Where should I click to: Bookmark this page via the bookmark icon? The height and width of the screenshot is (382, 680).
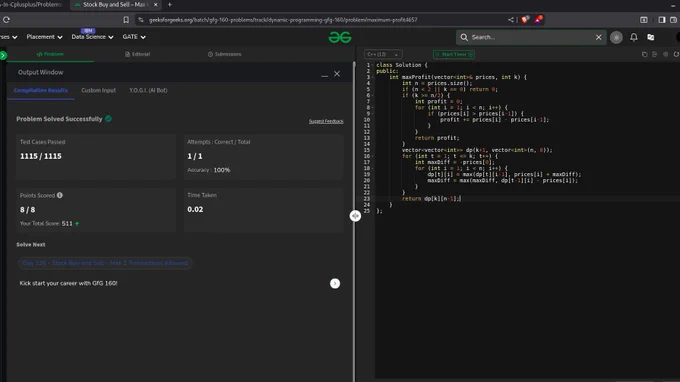click(126, 20)
